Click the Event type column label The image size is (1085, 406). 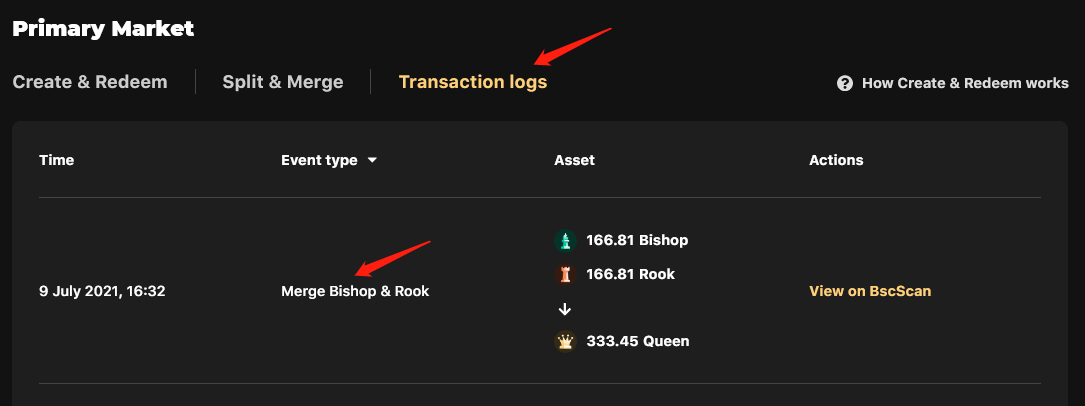tap(319, 160)
